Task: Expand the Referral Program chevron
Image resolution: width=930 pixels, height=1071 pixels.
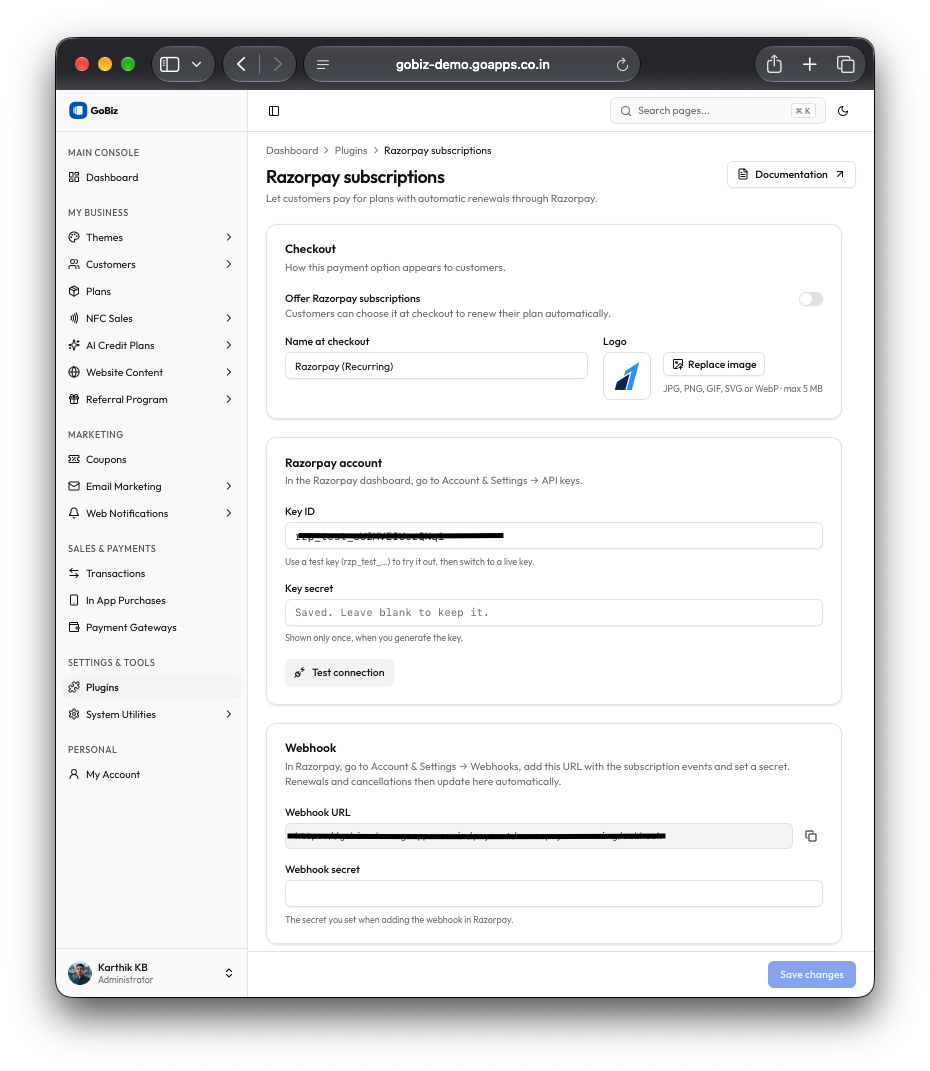Action: click(x=229, y=400)
